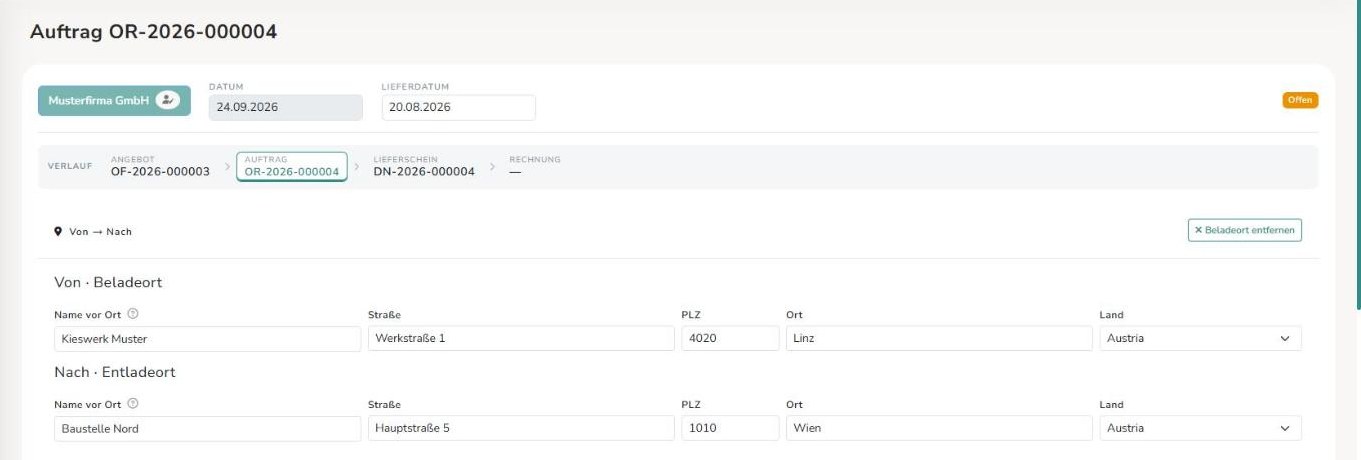The image size is (1361, 460).
Task: Click the help icon beside Beladeort Name vor Ort
Action: click(133, 314)
